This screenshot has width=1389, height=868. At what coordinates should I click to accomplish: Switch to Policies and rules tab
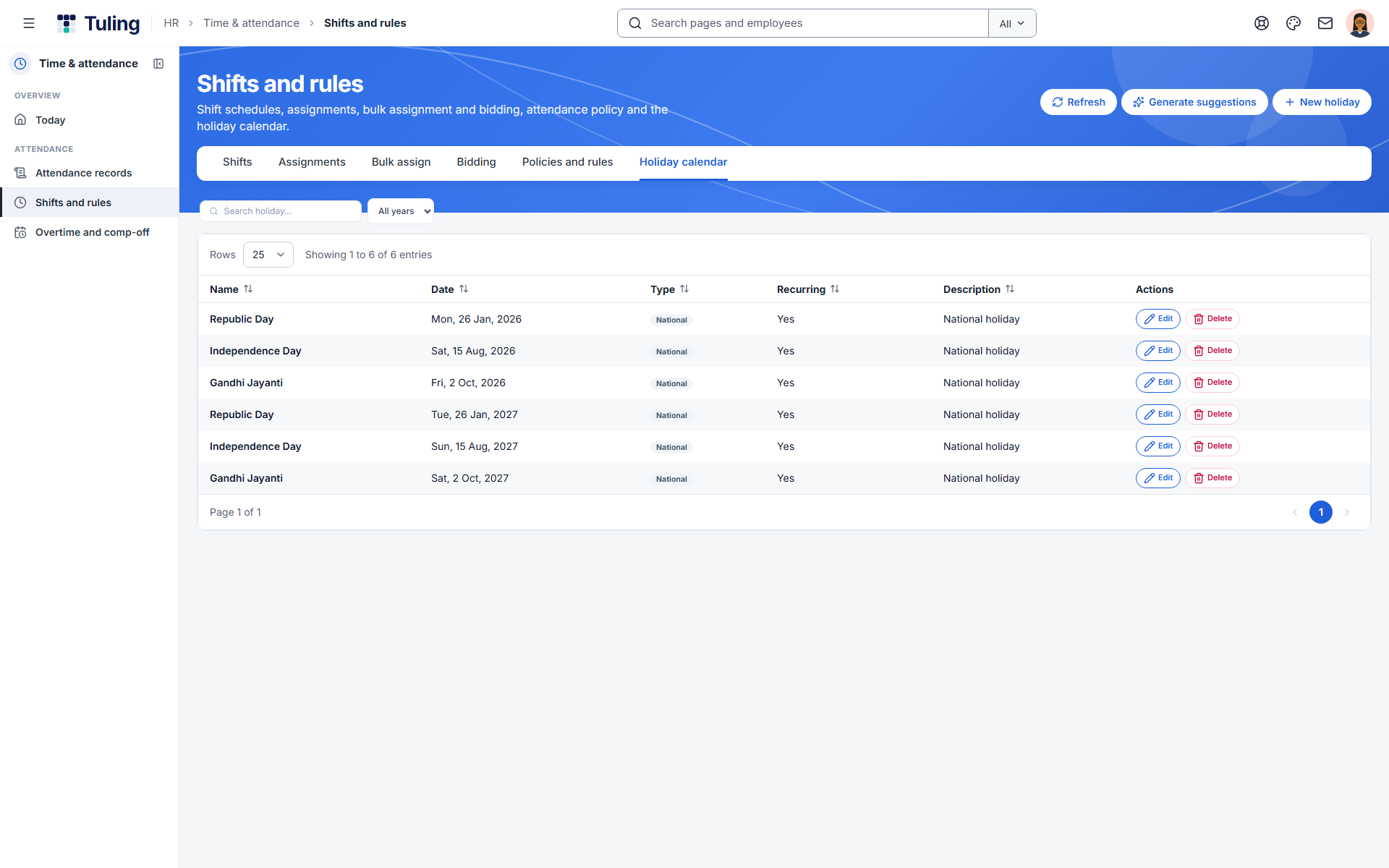point(567,162)
